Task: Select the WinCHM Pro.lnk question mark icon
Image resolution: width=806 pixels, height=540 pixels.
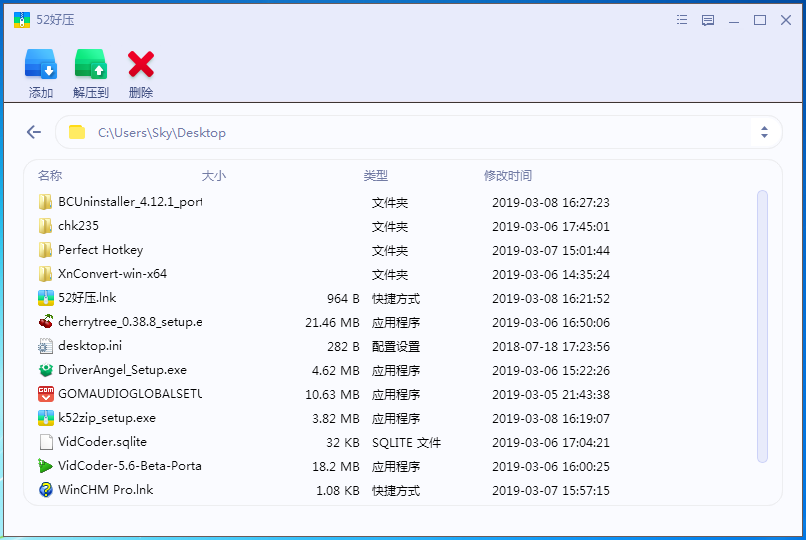Action: coord(45,490)
